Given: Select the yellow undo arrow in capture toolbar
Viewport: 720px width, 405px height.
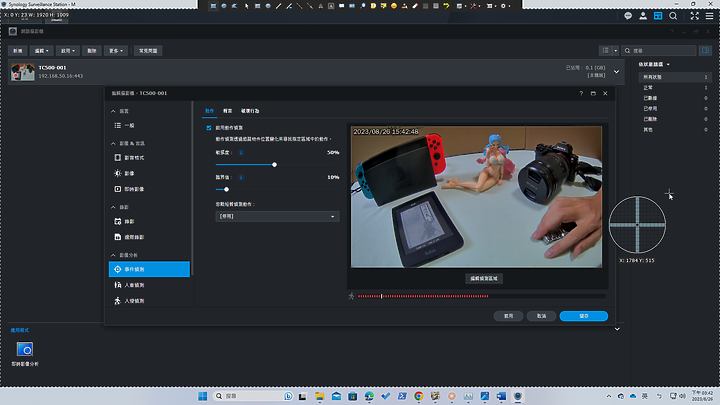Looking at the screenshot, I should pyautogui.click(x=446, y=6).
